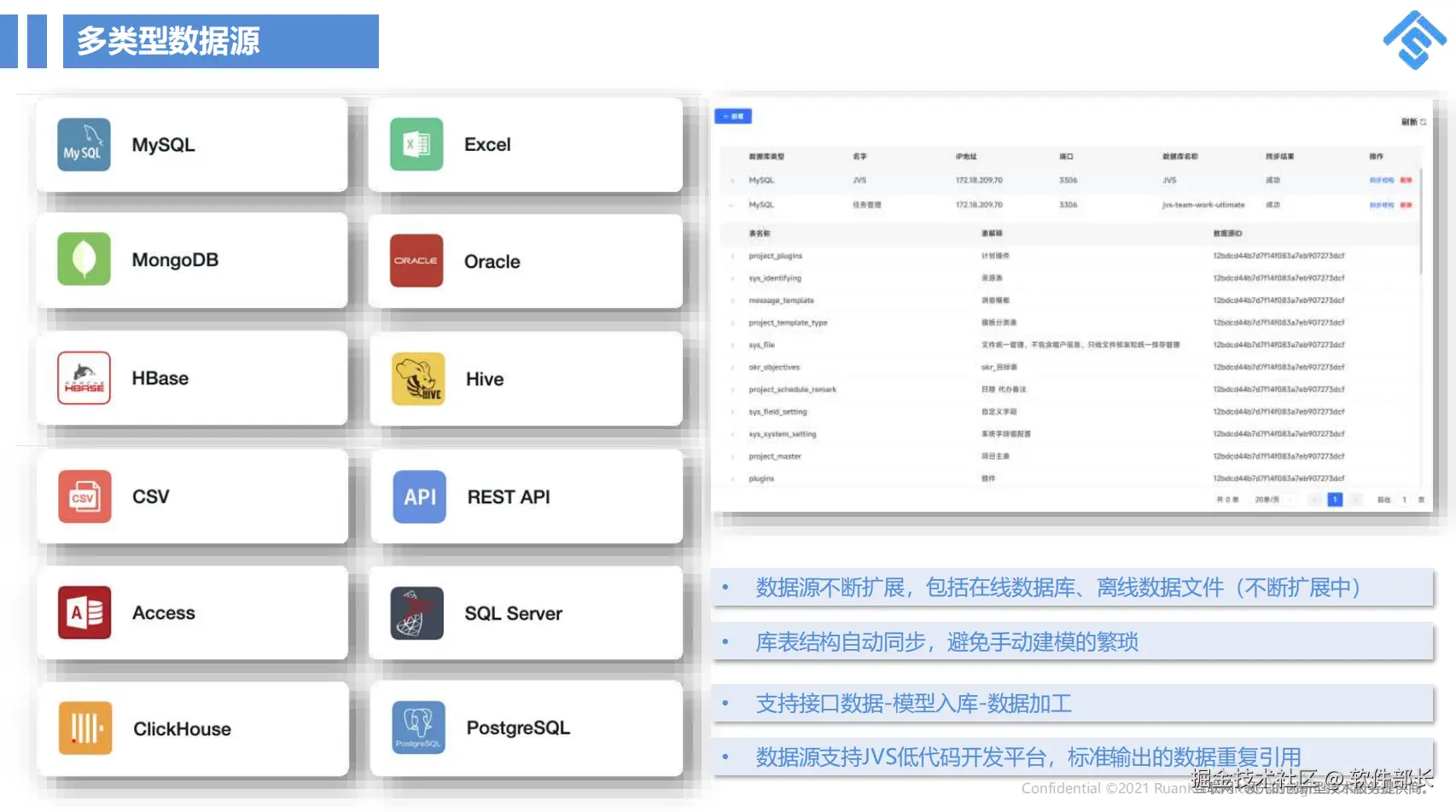Expand the sys_file table row
The height and width of the screenshot is (812, 1456).
coord(732,345)
